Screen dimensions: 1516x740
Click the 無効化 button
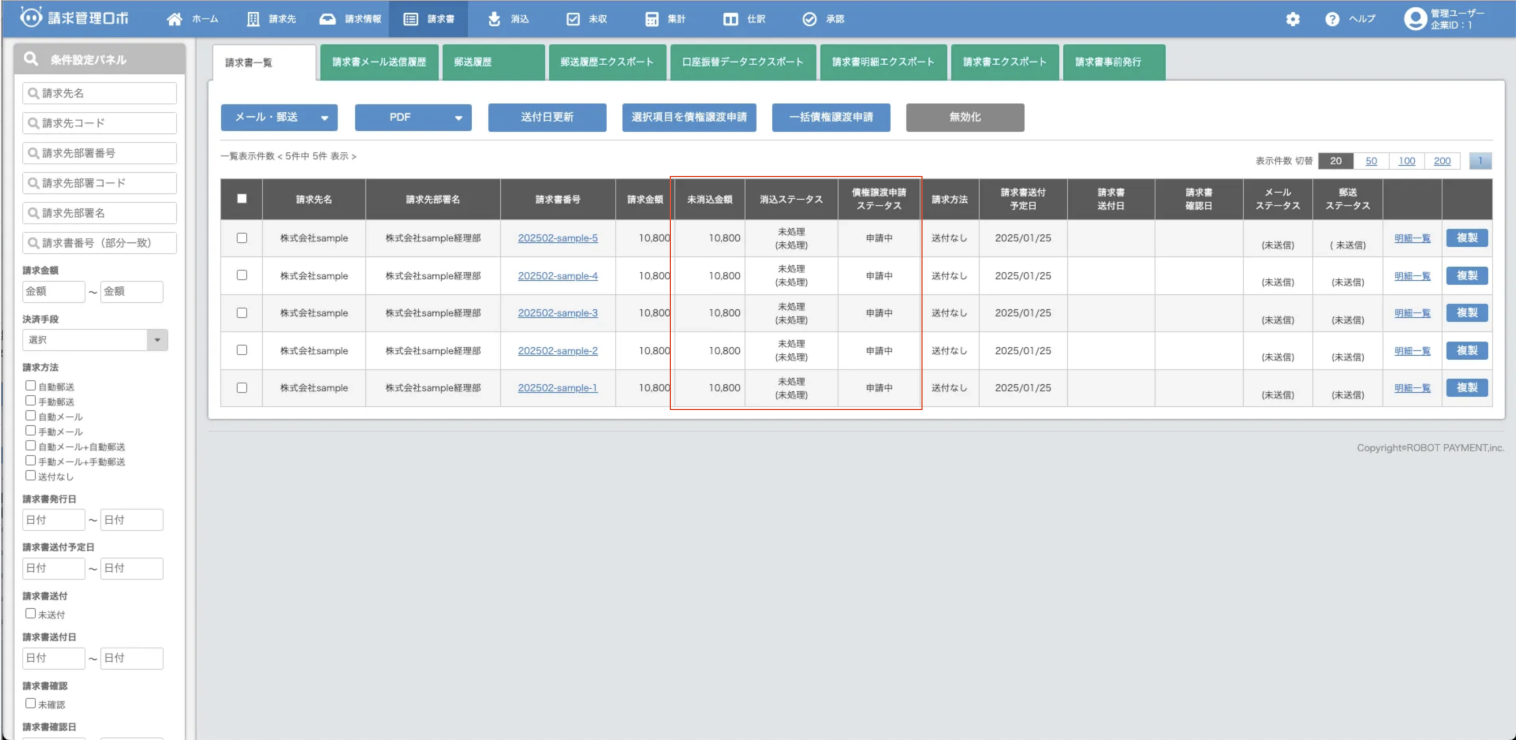click(965, 117)
